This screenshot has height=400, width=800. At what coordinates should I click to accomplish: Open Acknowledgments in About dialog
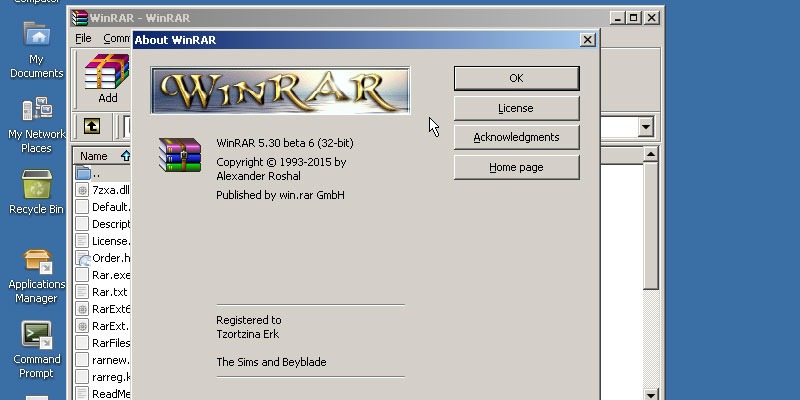(x=516, y=137)
